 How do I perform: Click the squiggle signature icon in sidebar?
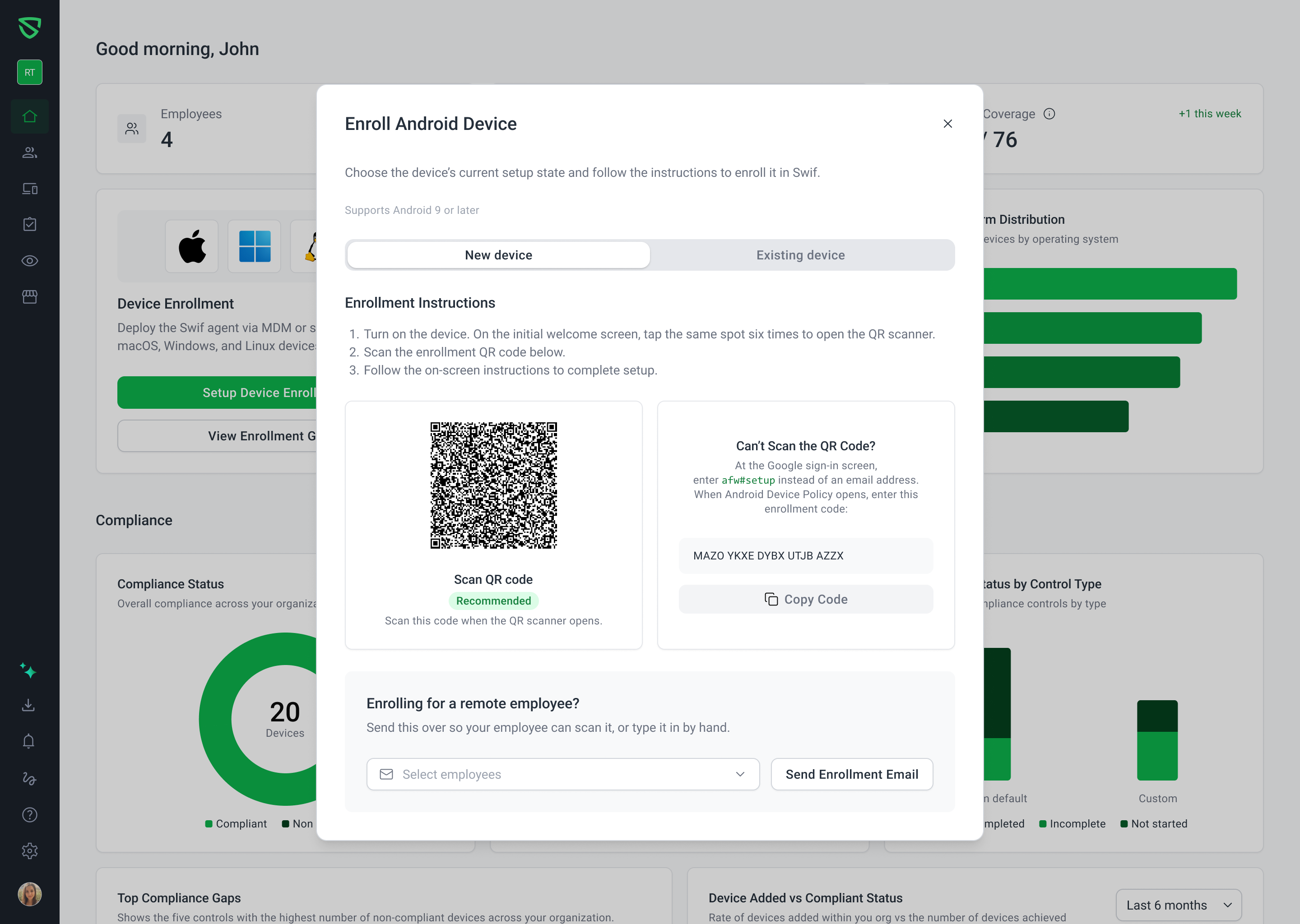coord(28,778)
